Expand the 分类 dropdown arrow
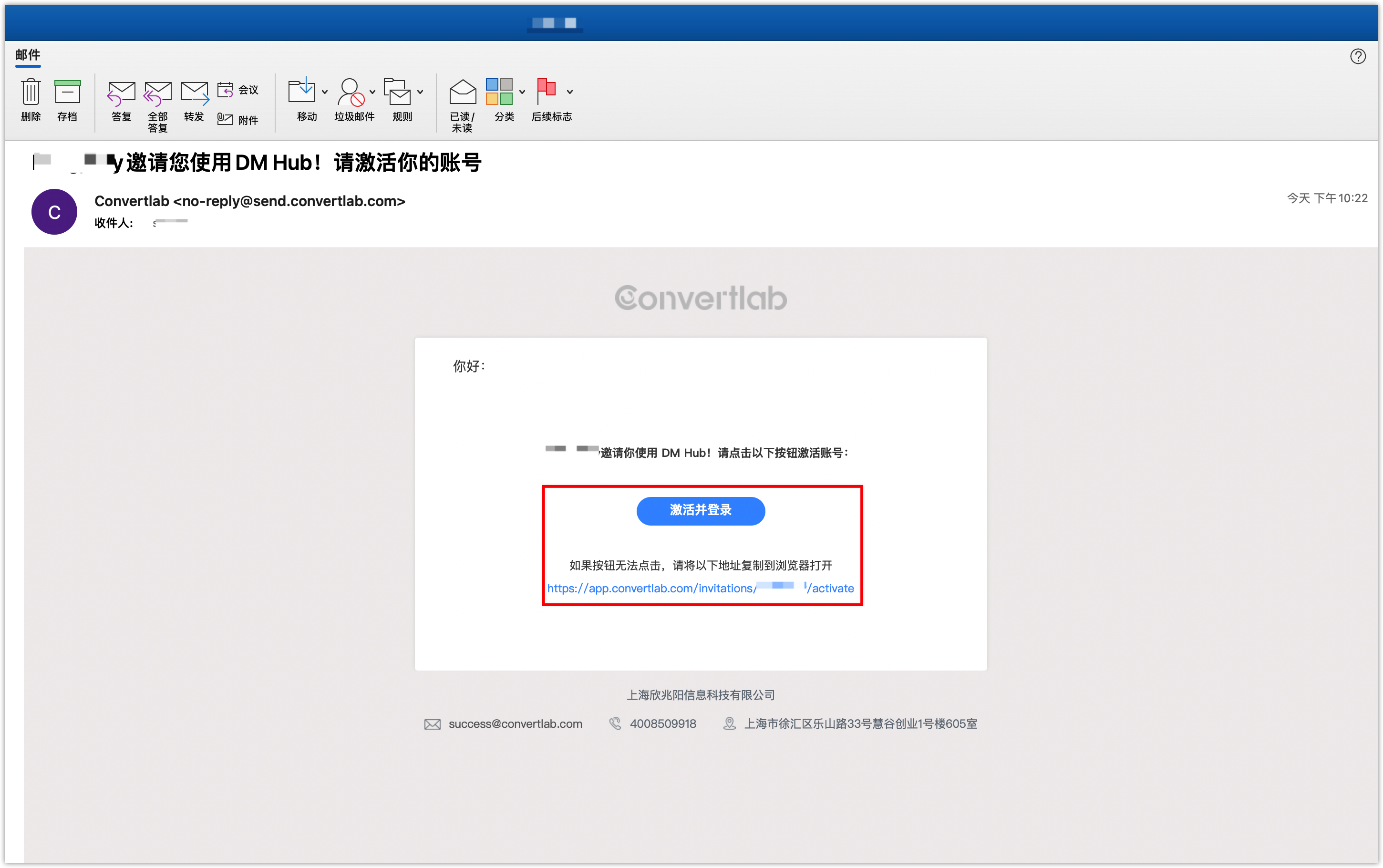The image size is (1383, 868). 522,92
